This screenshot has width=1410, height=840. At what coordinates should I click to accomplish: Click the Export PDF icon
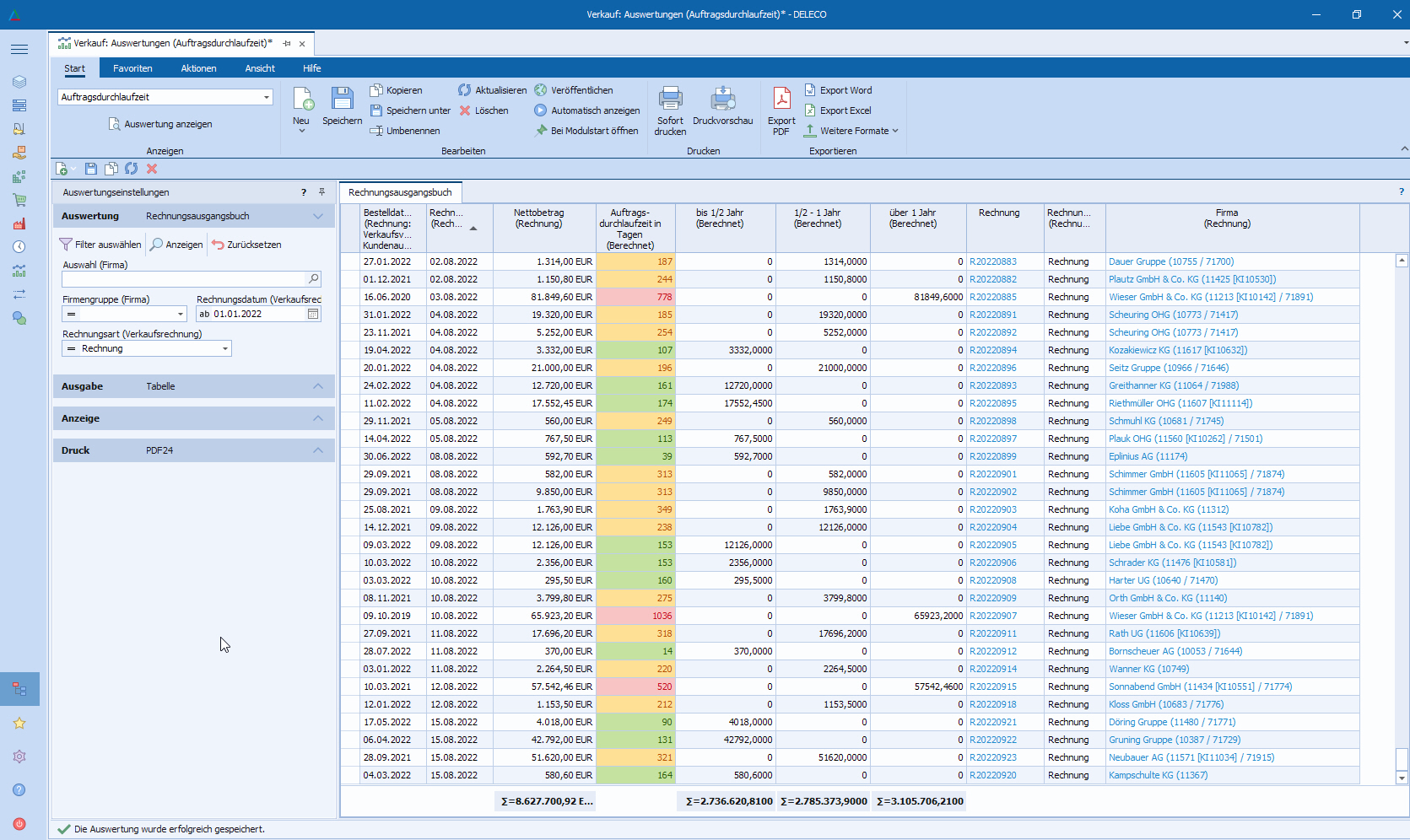coord(781,100)
